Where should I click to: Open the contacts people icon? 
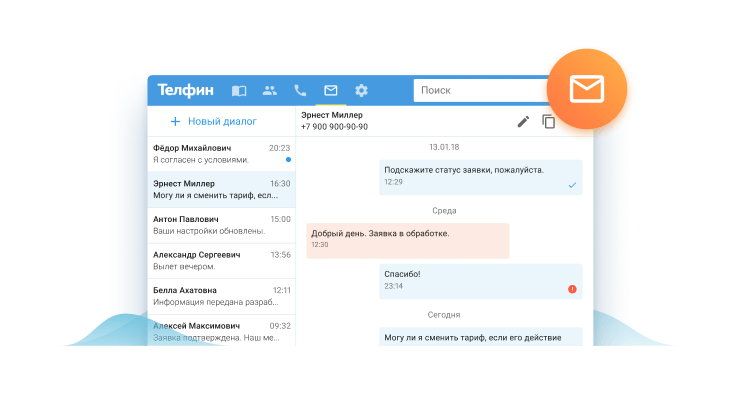point(270,90)
